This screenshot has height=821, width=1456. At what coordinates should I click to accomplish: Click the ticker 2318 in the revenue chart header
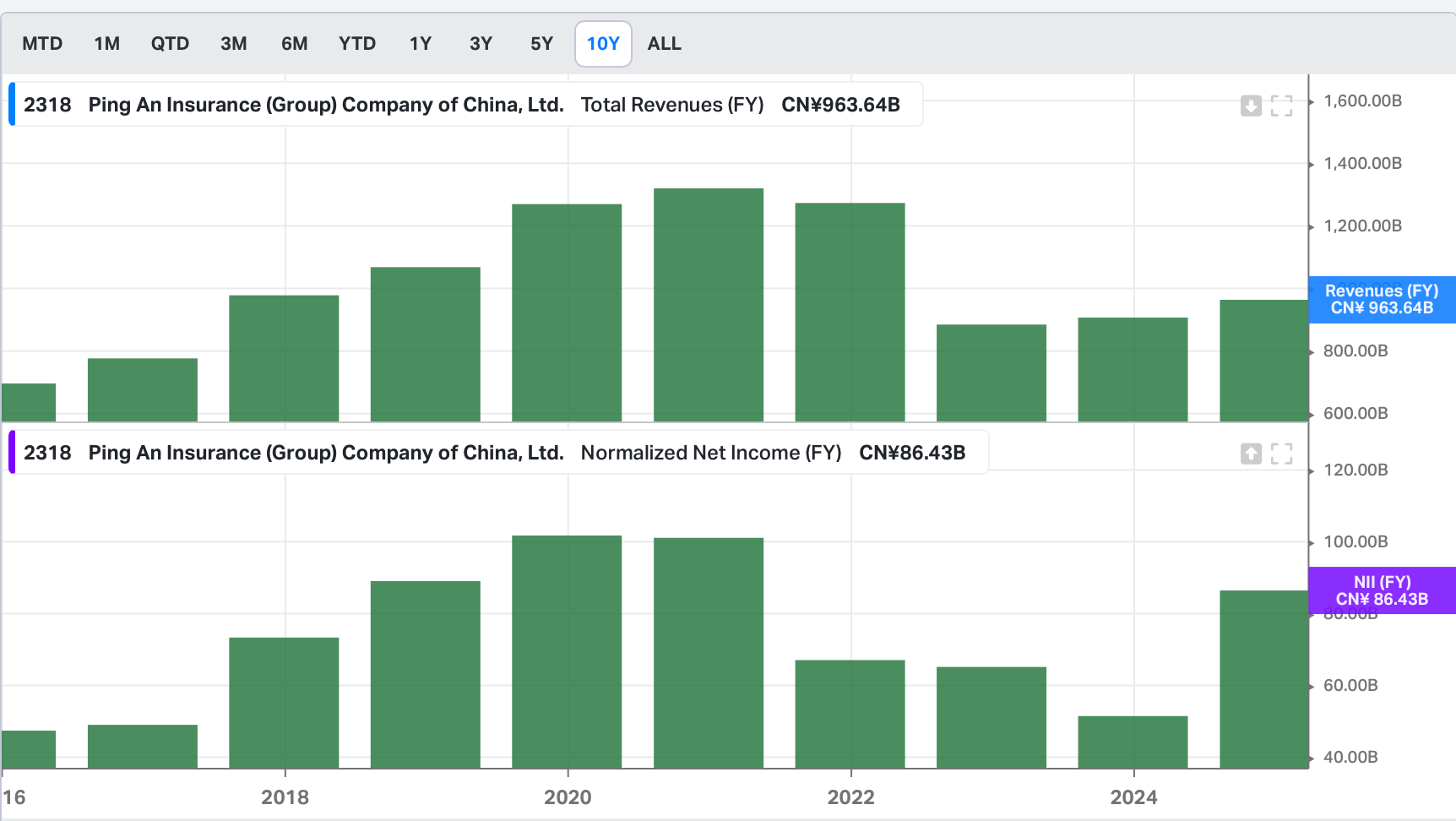click(x=46, y=104)
